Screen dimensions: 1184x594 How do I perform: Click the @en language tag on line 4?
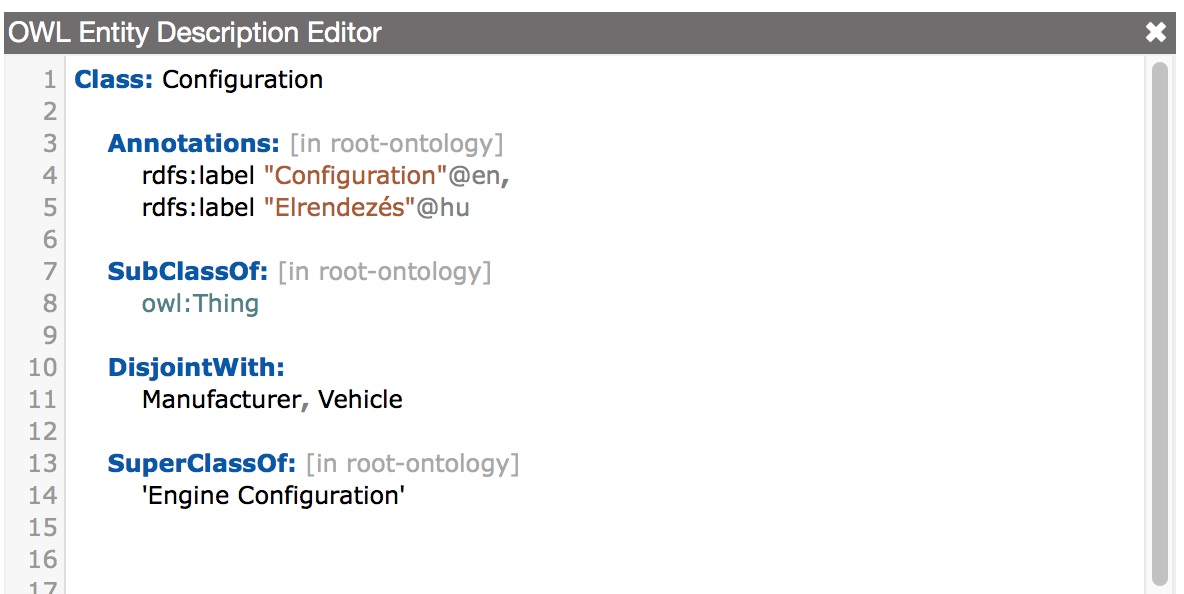point(471,175)
